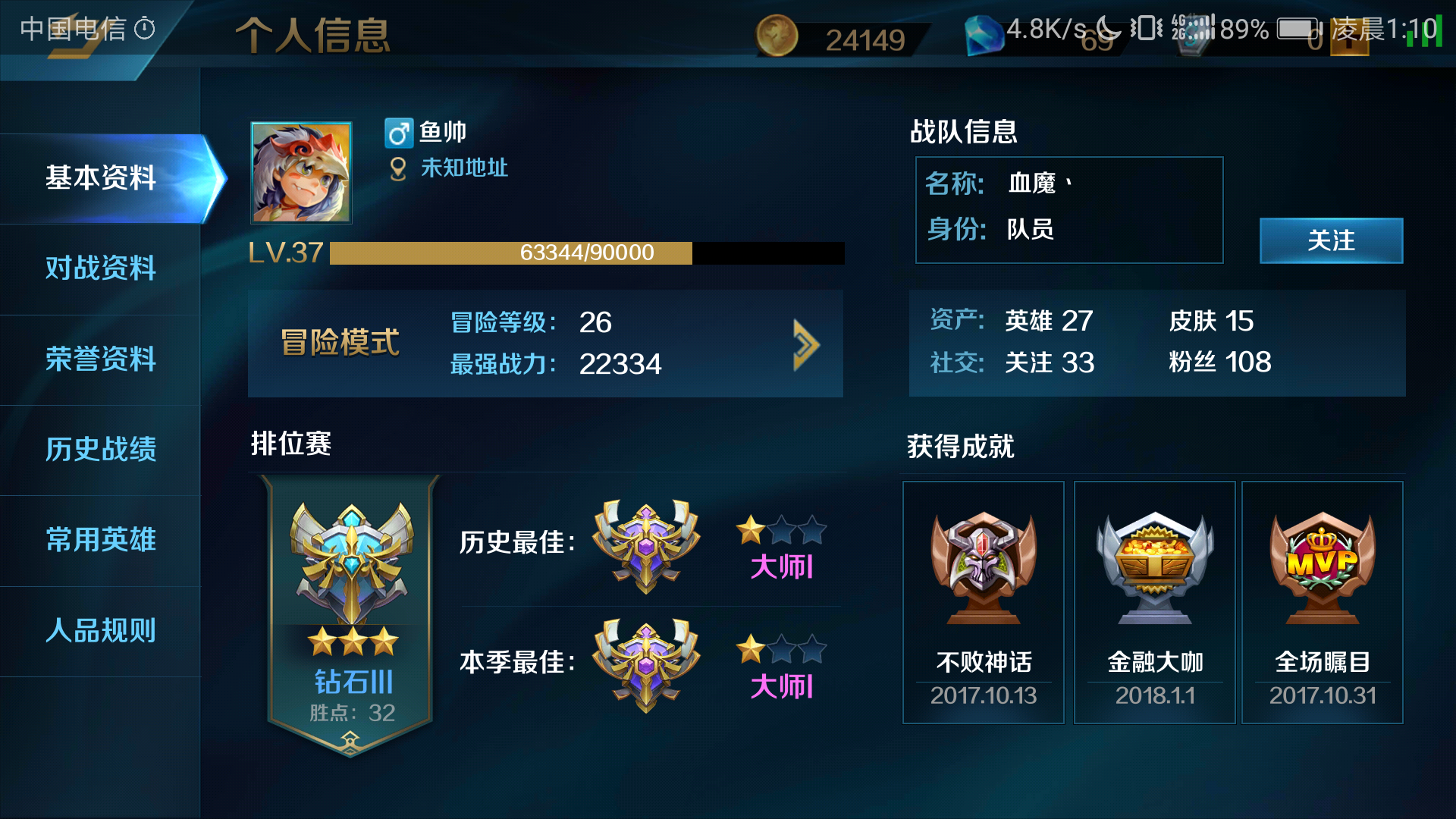The height and width of the screenshot is (819, 1456).
Task: Click the gold coin icon in top bar
Action: click(x=777, y=36)
